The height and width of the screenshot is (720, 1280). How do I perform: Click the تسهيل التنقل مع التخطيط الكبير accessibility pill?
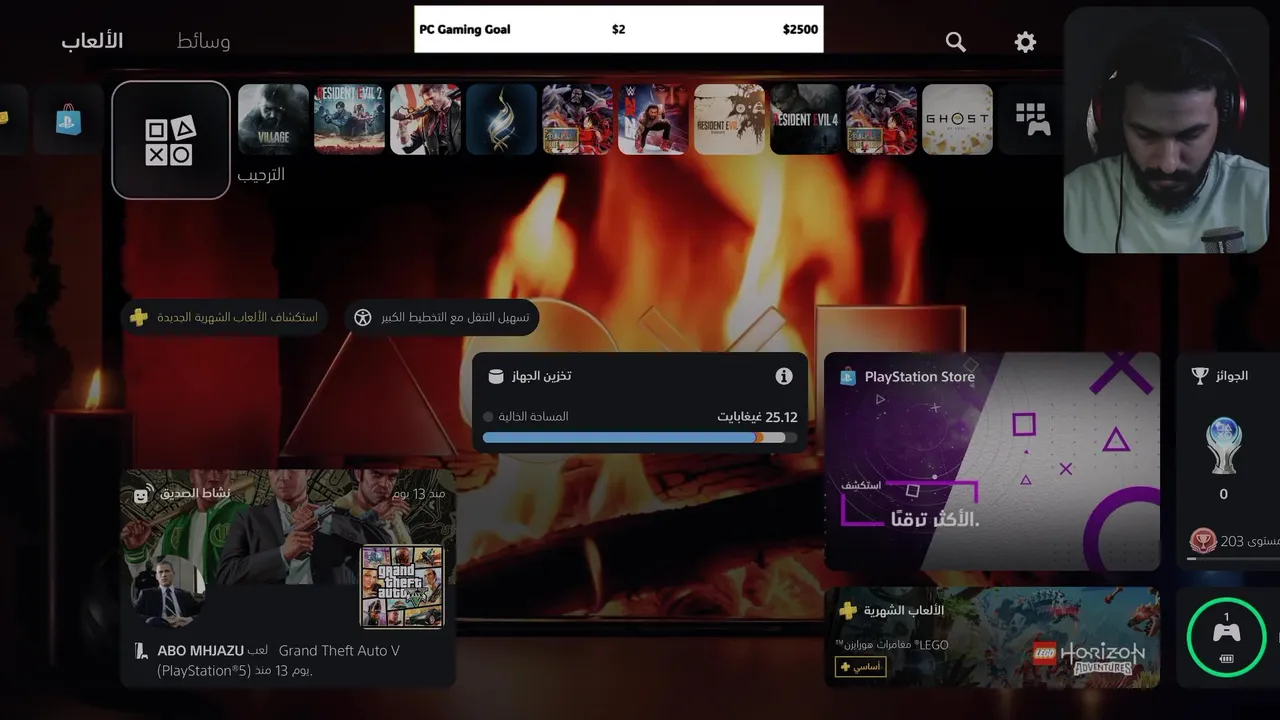(x=442, y=318)
